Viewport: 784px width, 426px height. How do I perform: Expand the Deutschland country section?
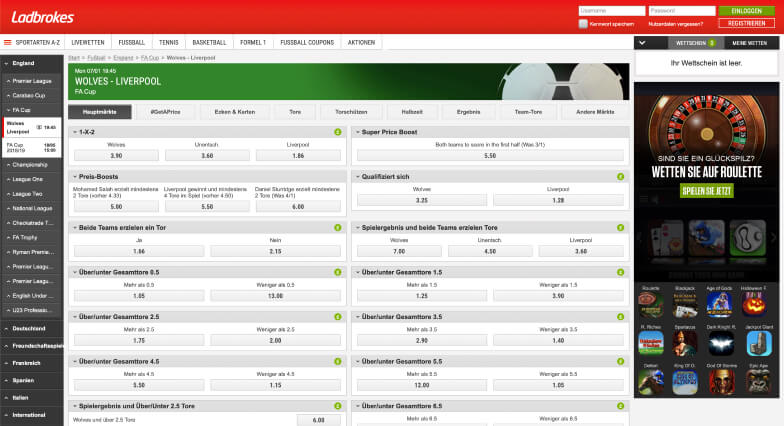coord(32,328)
